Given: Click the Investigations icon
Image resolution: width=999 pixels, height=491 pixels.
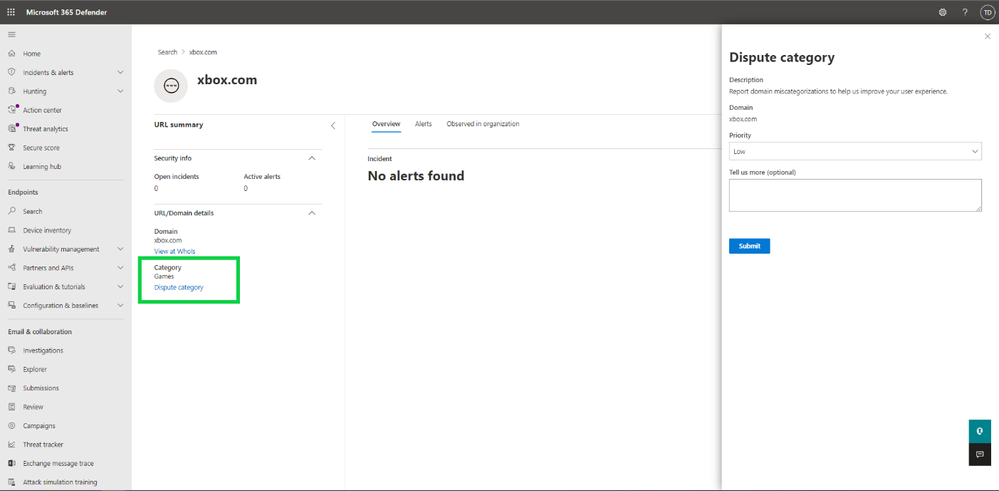Looking at the screenshot, I should 11,350.
